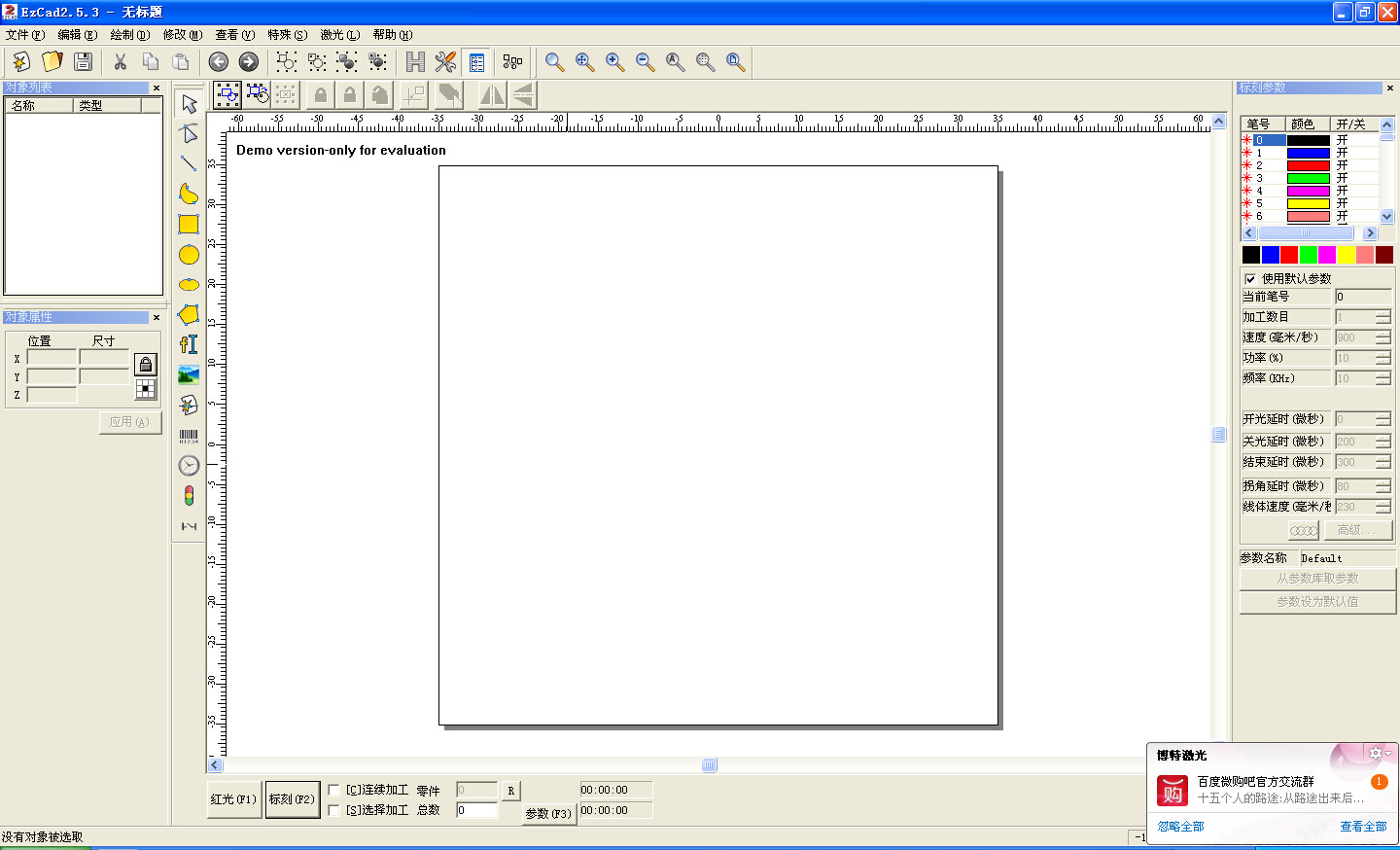Select the Bitmap image tool
Image resolution: width=1400 pixels, height=850 pixels.
(190, 374)
